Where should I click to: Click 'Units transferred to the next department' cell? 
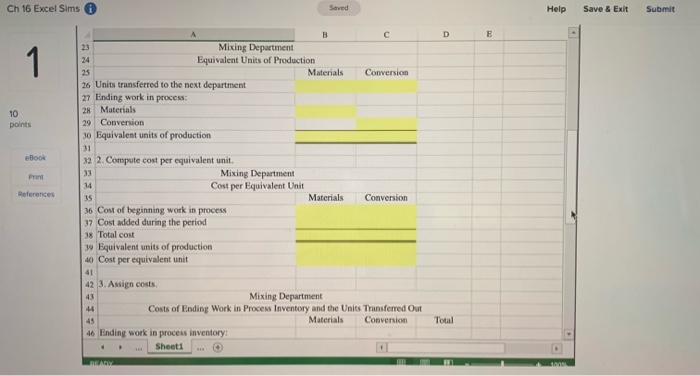pos(194,85)
